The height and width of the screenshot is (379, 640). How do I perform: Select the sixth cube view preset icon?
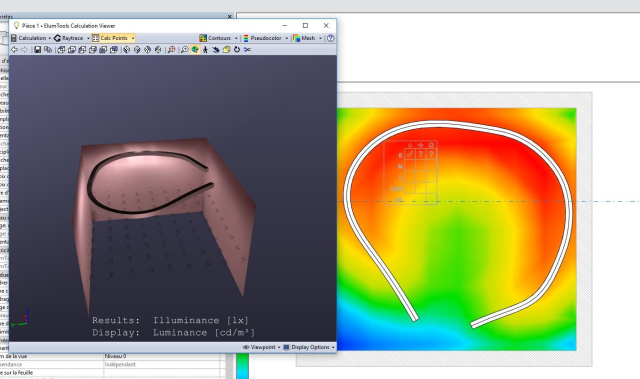click(114, 49)
